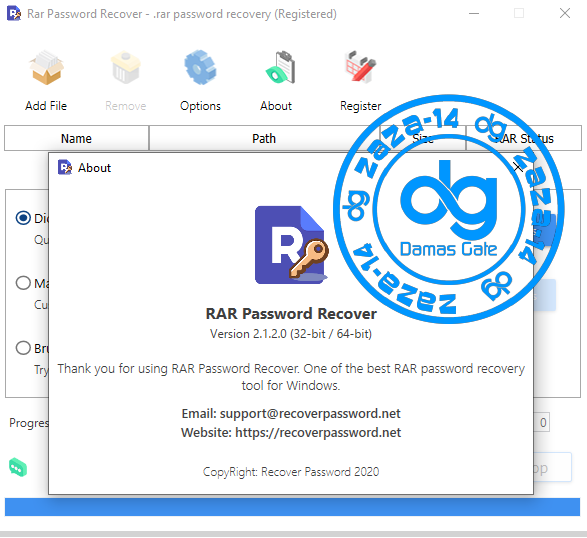Click the Name column header
Image resolution: width=587 pixels, height=538 pixels.
click(x=76, y=139)
